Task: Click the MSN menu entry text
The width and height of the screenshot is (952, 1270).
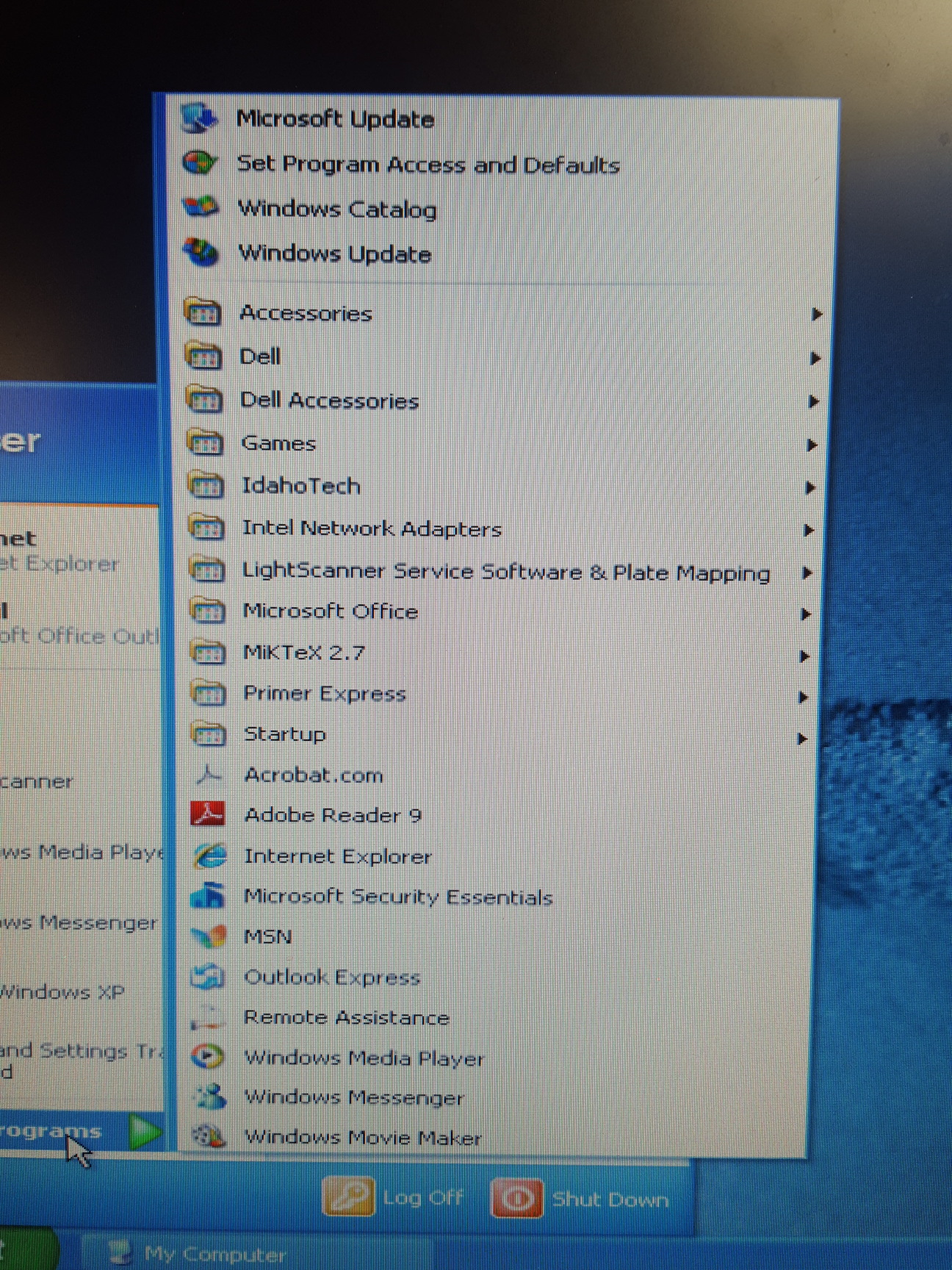Action: (x=268, y=937)
